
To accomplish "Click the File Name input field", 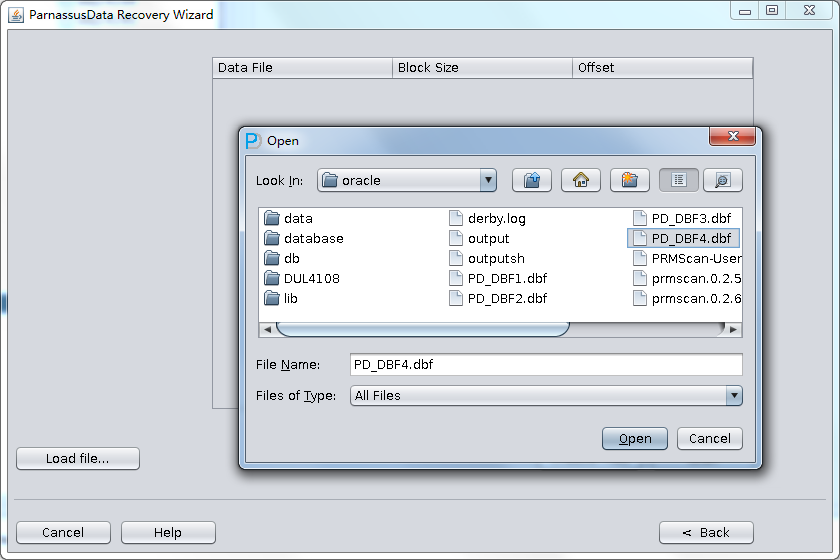I will 546,364.
